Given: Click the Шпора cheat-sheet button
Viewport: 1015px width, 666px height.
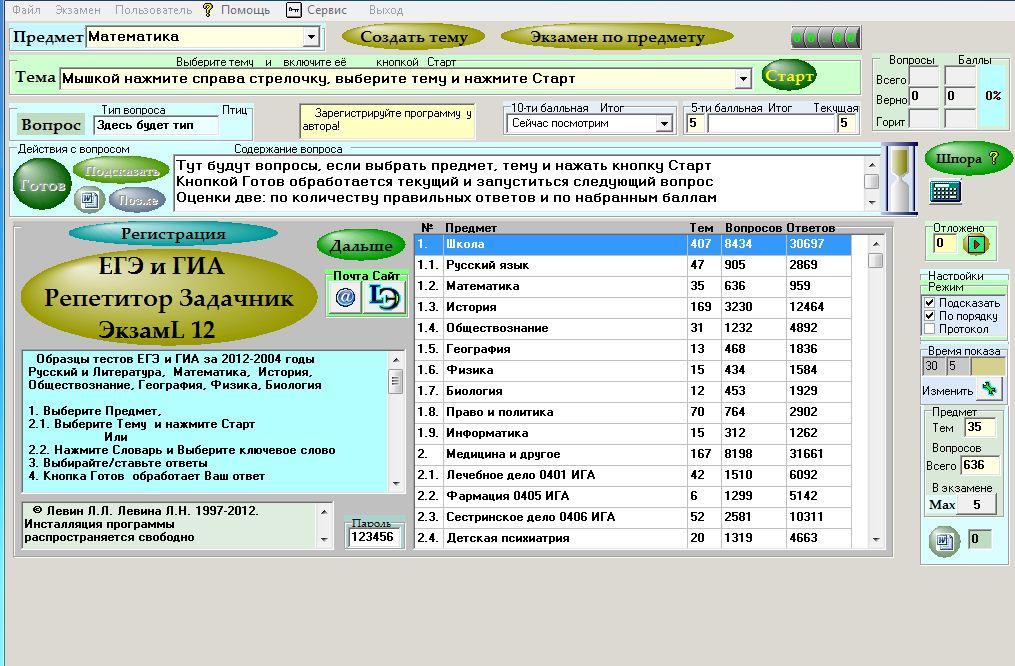Looking at the screenshot, I should (x=968, y=159).
